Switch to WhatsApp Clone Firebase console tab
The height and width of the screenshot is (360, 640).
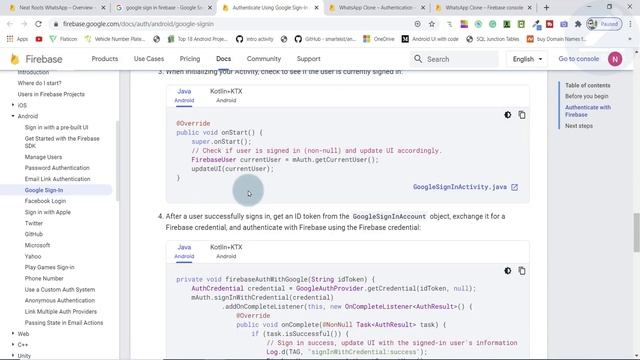(x=483, y=8)
